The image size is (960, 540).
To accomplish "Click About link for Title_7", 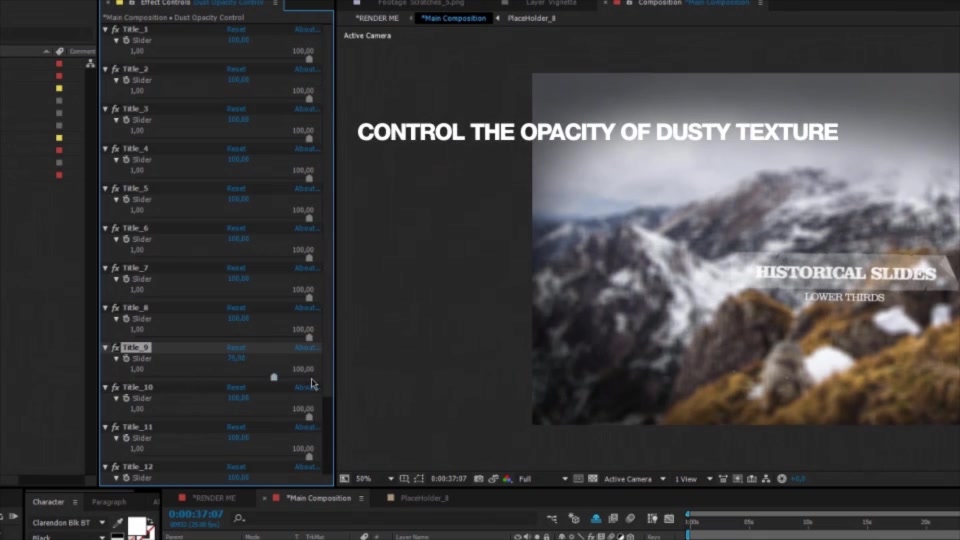I will [307, 268].
